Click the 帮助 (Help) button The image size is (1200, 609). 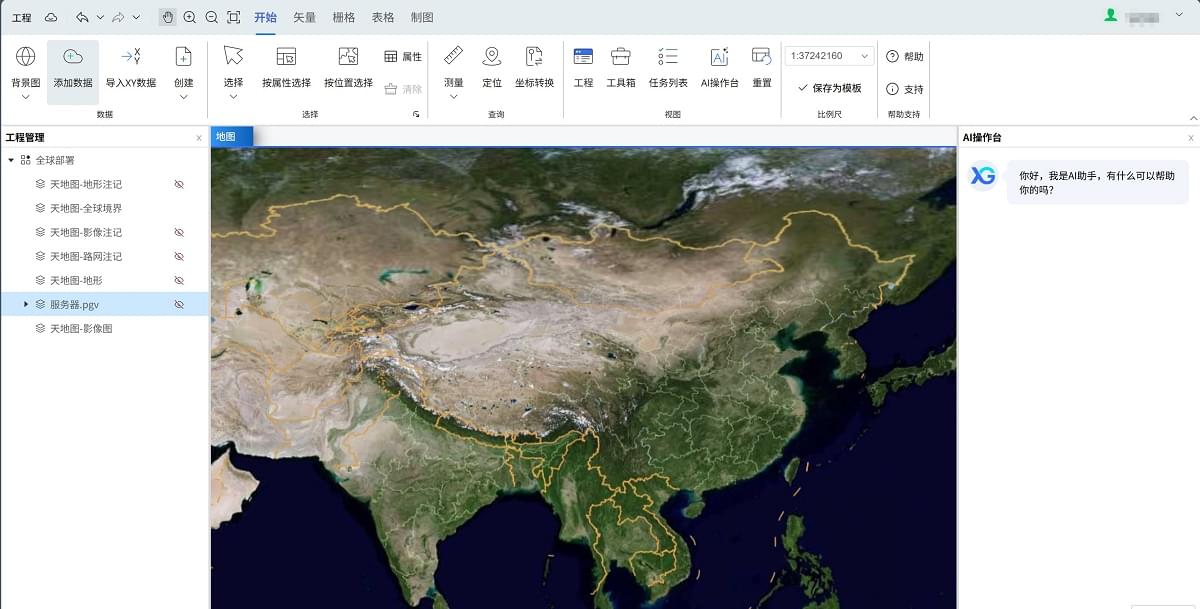coord(905,57)
